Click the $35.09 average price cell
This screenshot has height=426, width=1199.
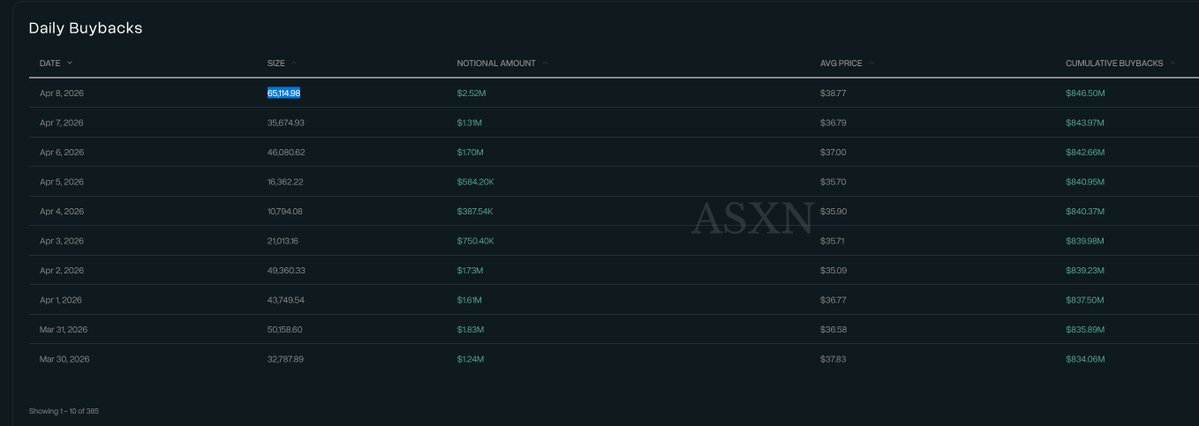832,270
